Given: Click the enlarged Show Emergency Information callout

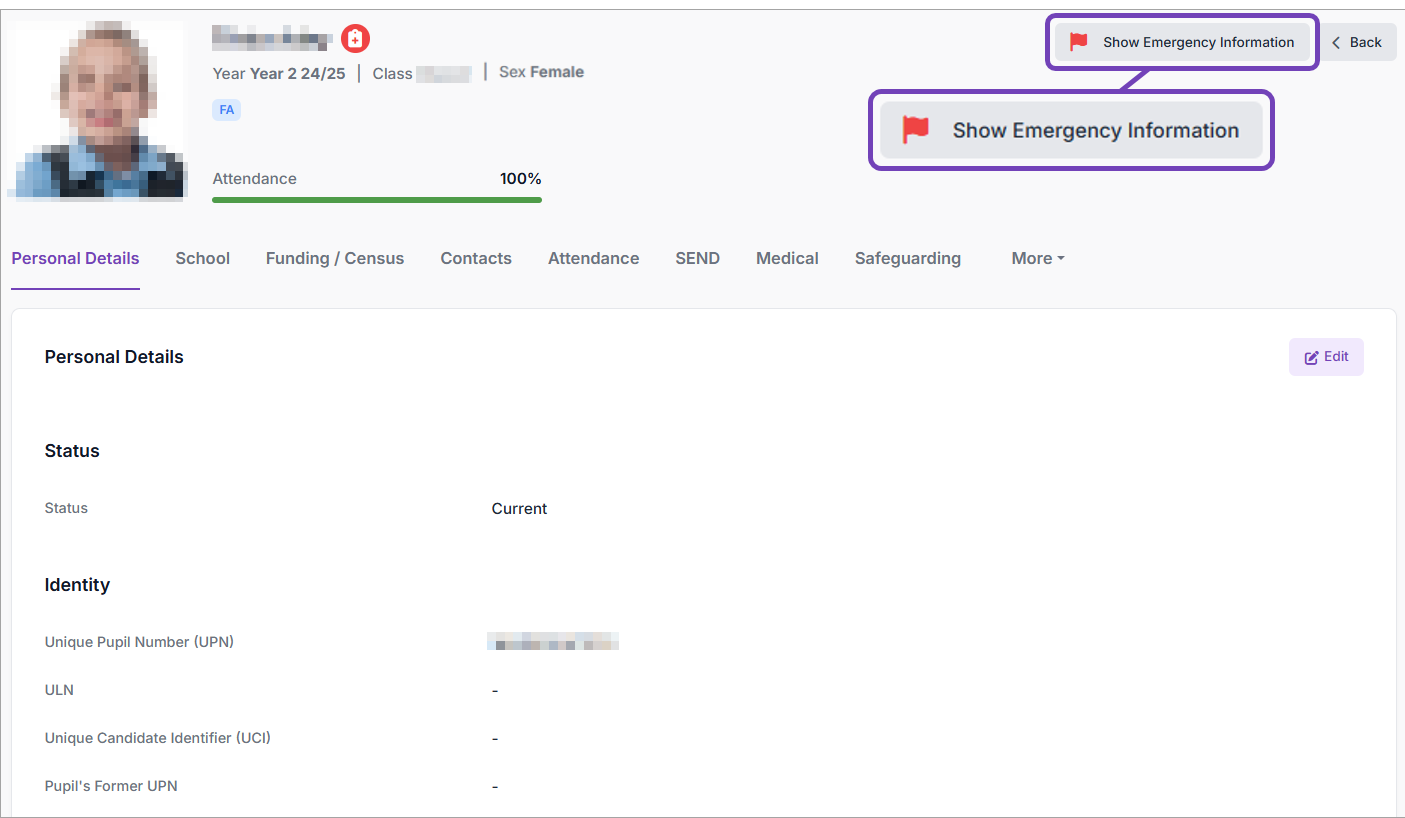Looking at the screenshot, I should pyautogui.click(x=1071, y=130).
